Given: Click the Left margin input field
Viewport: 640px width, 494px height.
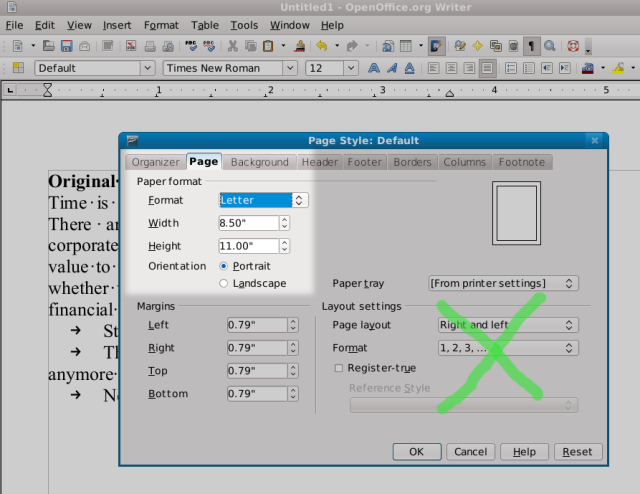Looking at the screenshot, I should pos(256,325).
